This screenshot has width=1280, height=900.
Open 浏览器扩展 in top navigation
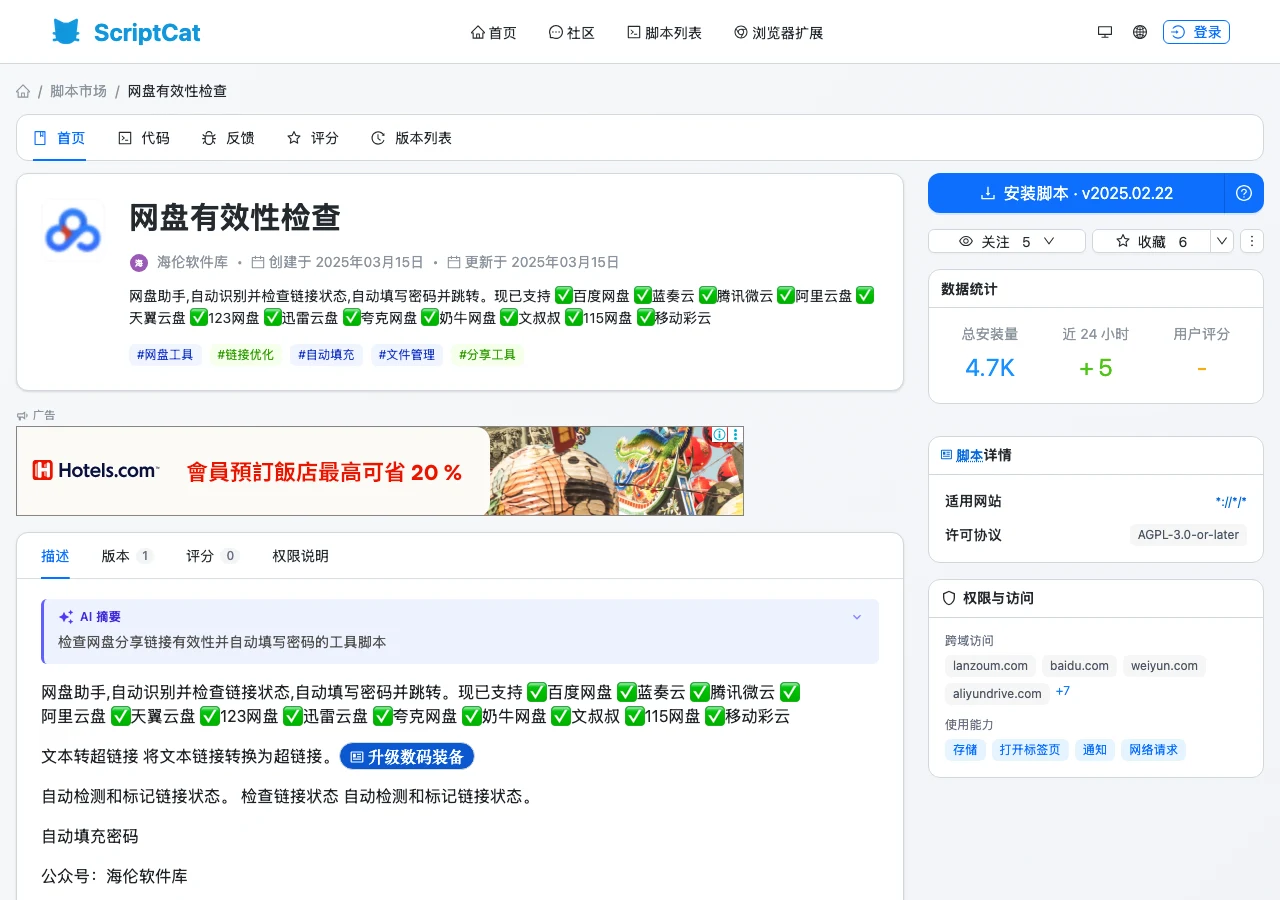[x=779, y=33]
